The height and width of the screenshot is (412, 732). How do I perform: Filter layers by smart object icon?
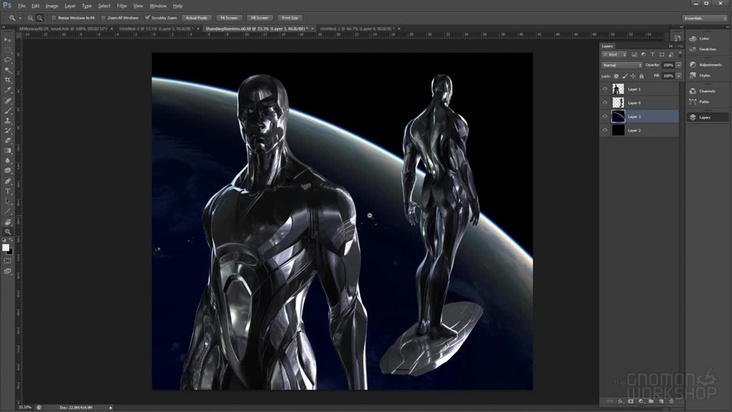coord(671,55)
